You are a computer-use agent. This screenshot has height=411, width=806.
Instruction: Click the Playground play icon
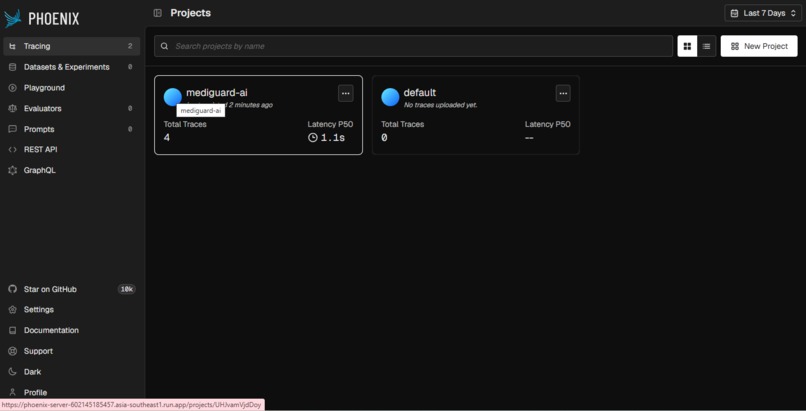pos(13,88)
